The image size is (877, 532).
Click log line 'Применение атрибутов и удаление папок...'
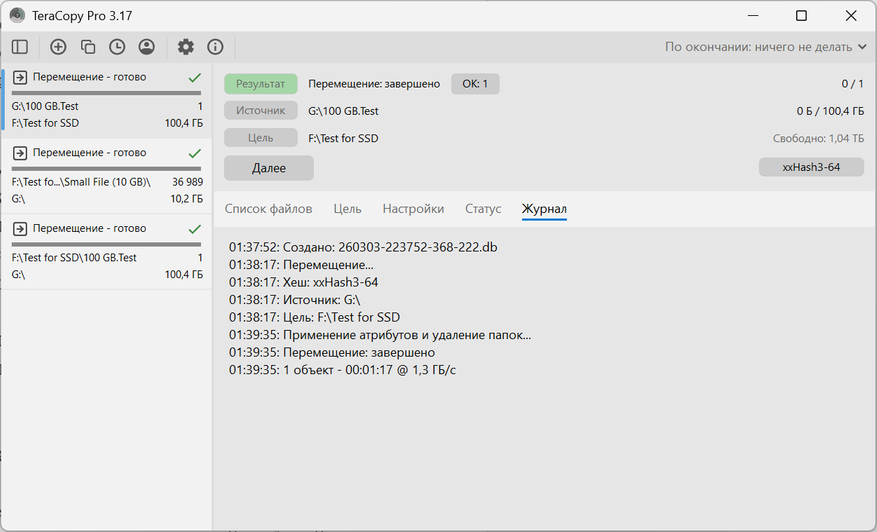tap(380, 335)
